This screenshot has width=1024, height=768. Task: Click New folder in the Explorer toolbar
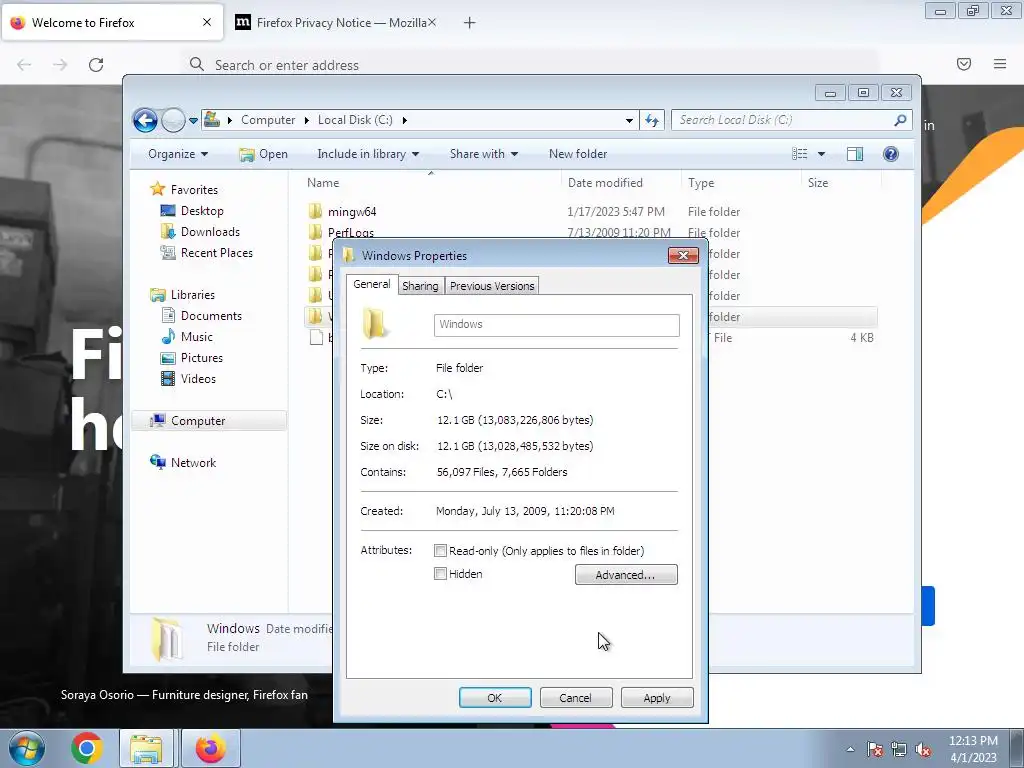(578, 154)
